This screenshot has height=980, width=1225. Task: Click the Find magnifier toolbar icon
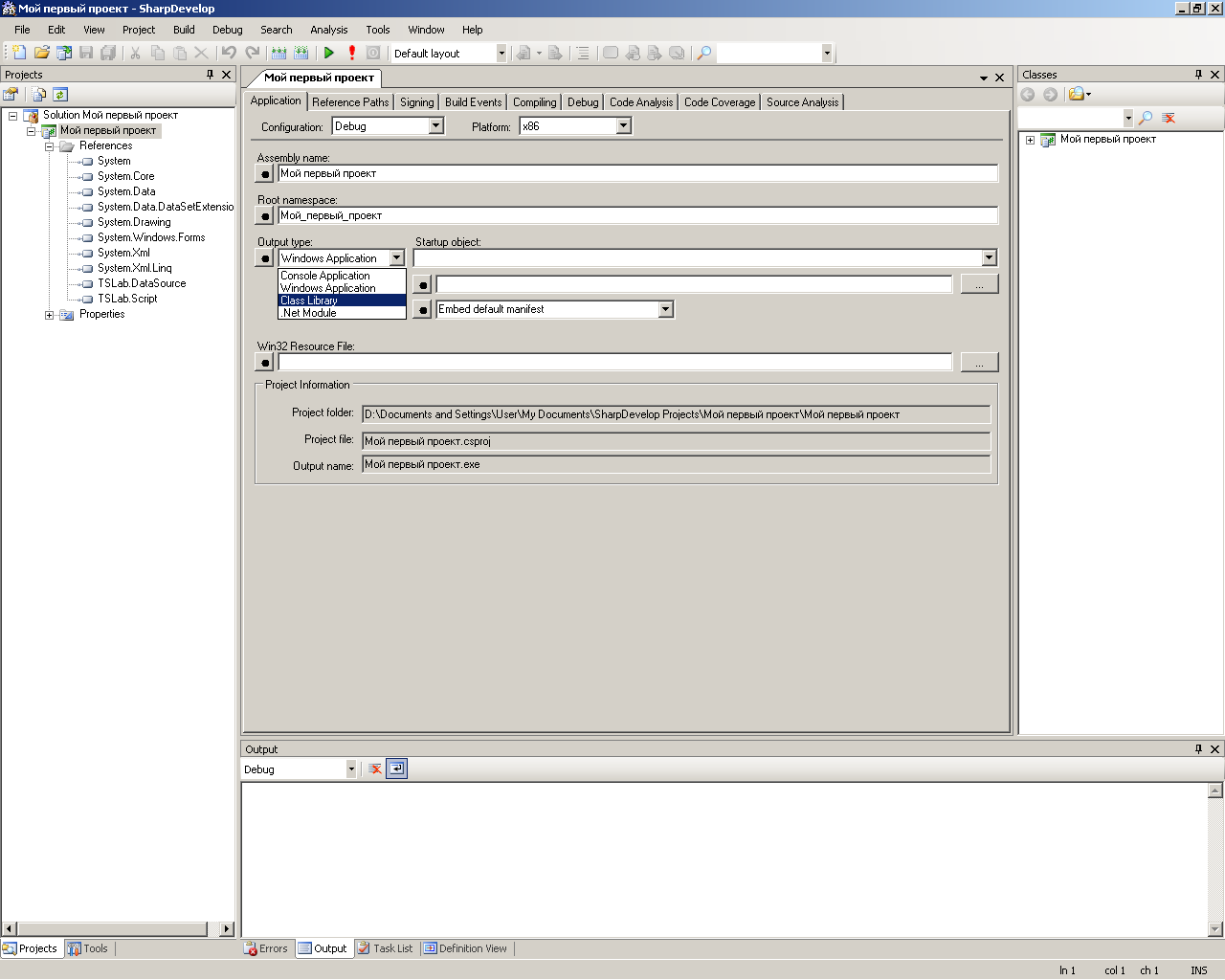(704, 54)
